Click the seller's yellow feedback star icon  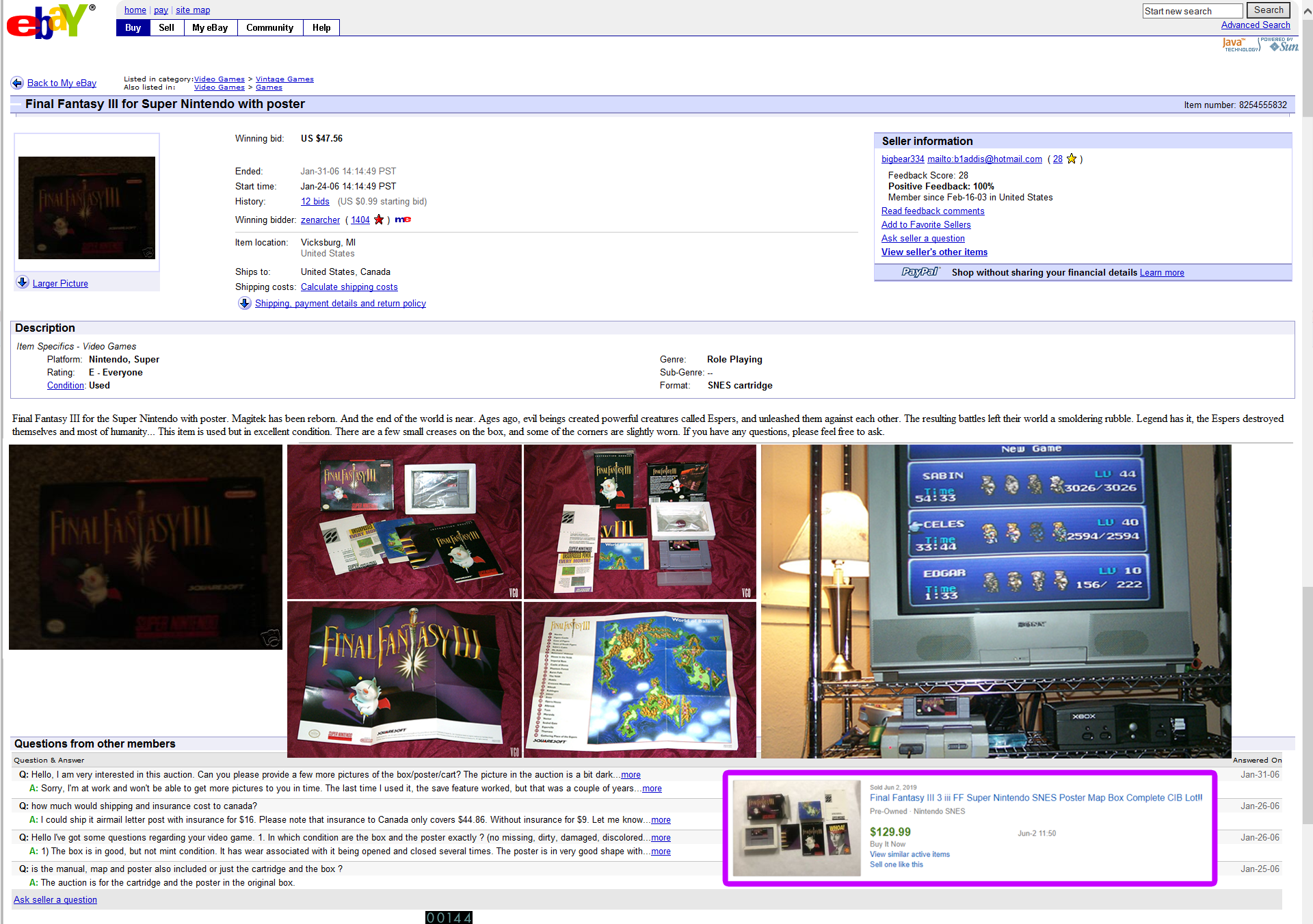tap(1072, 159)
